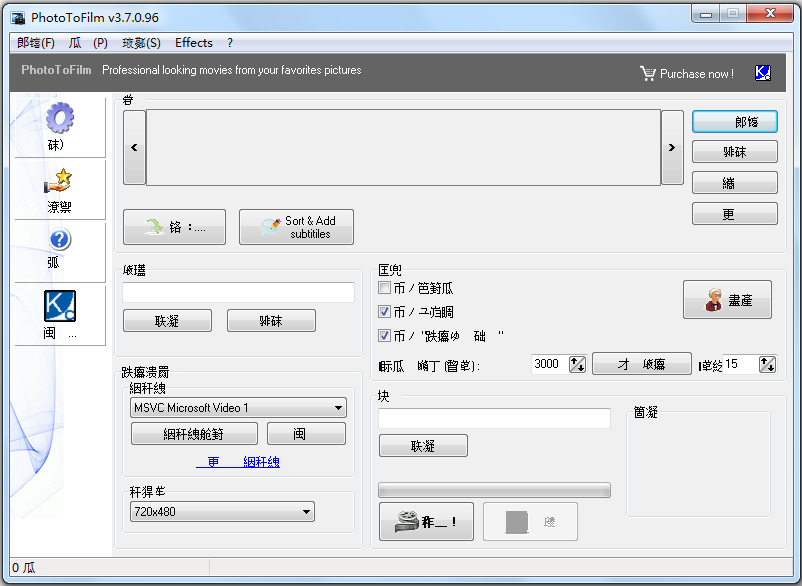The width and height of the screenshot is (802, 586).
Task: Click the movie creation progress bar
Action: [494, 490]
